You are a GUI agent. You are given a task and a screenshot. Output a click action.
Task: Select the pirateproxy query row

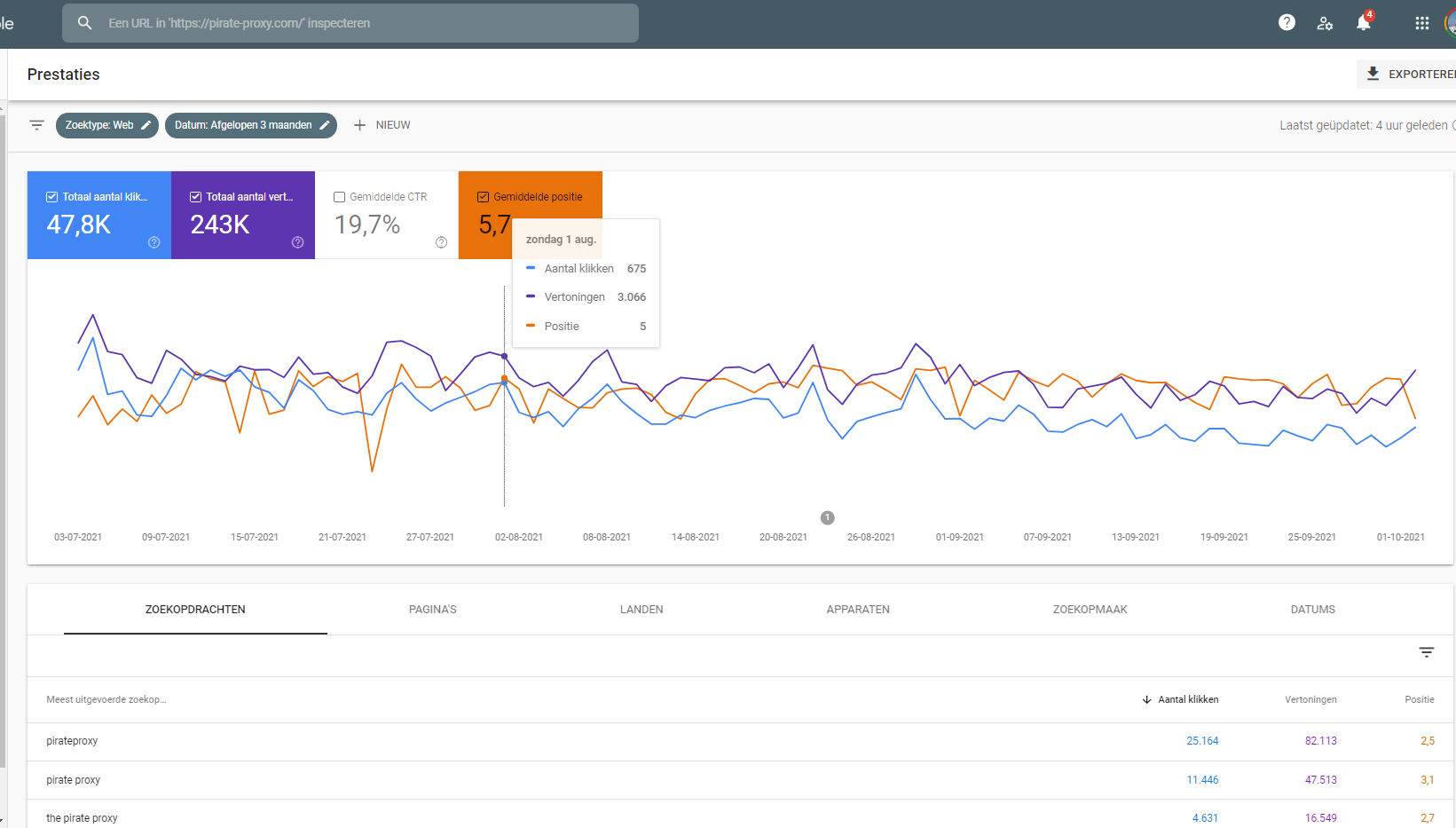click(x=740, y=741)
